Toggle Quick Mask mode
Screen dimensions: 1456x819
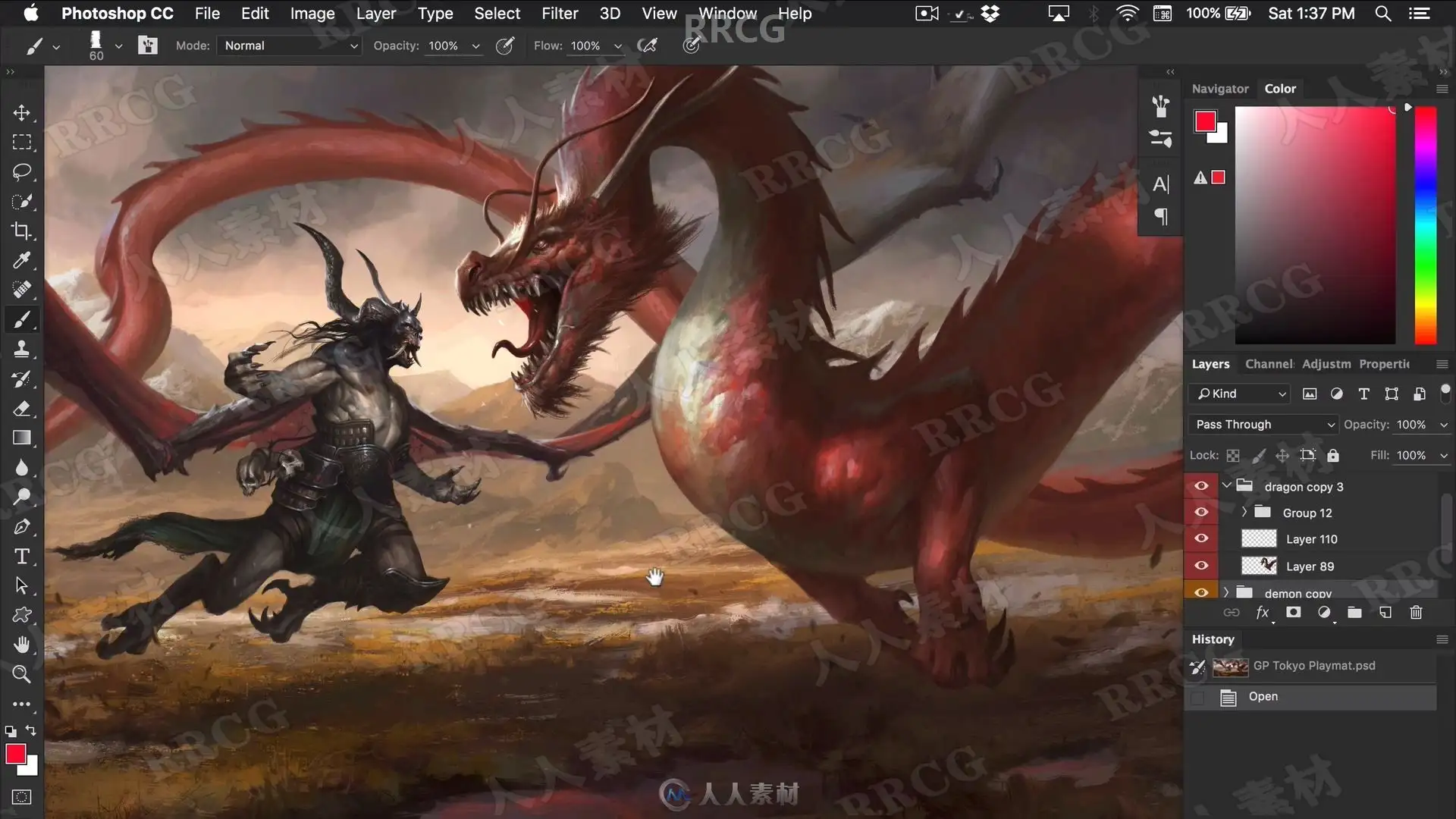point(21,797)
